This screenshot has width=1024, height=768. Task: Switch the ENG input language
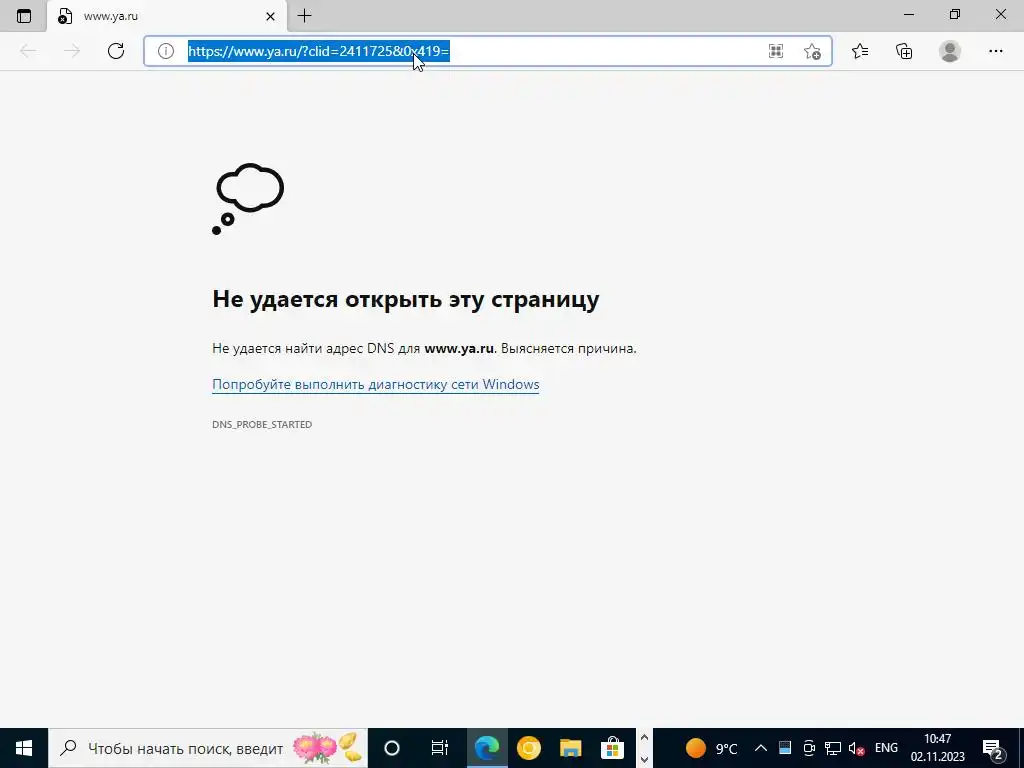pos(886,748)
